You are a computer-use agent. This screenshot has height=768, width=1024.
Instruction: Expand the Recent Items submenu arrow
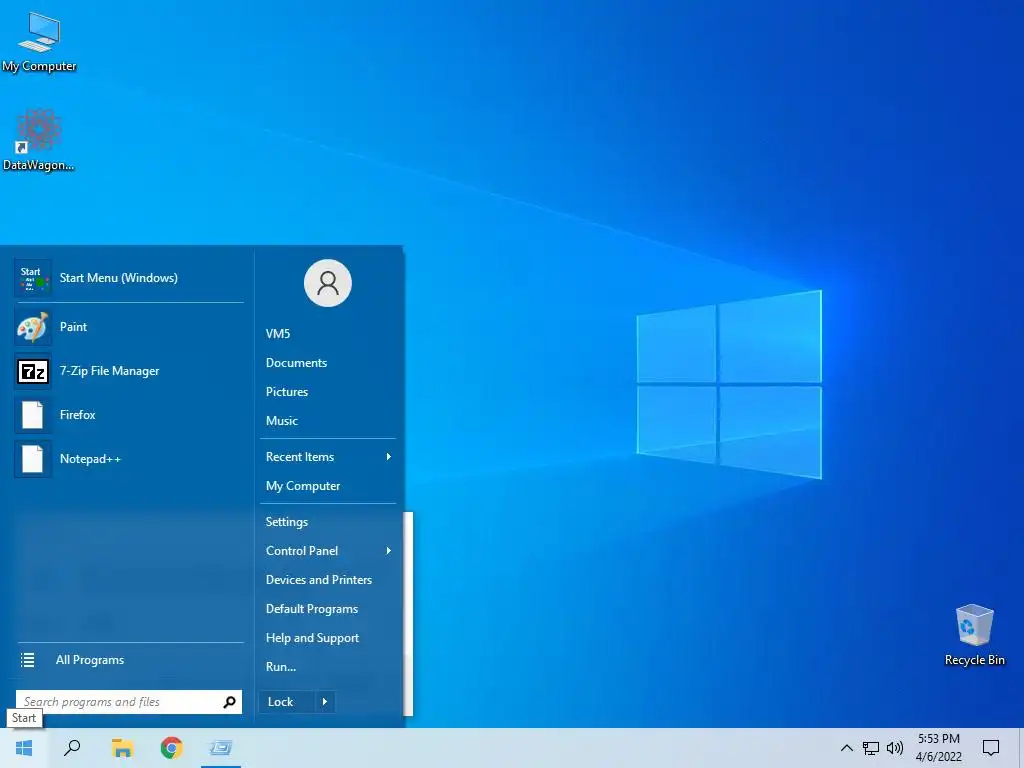tap(389, 456)
